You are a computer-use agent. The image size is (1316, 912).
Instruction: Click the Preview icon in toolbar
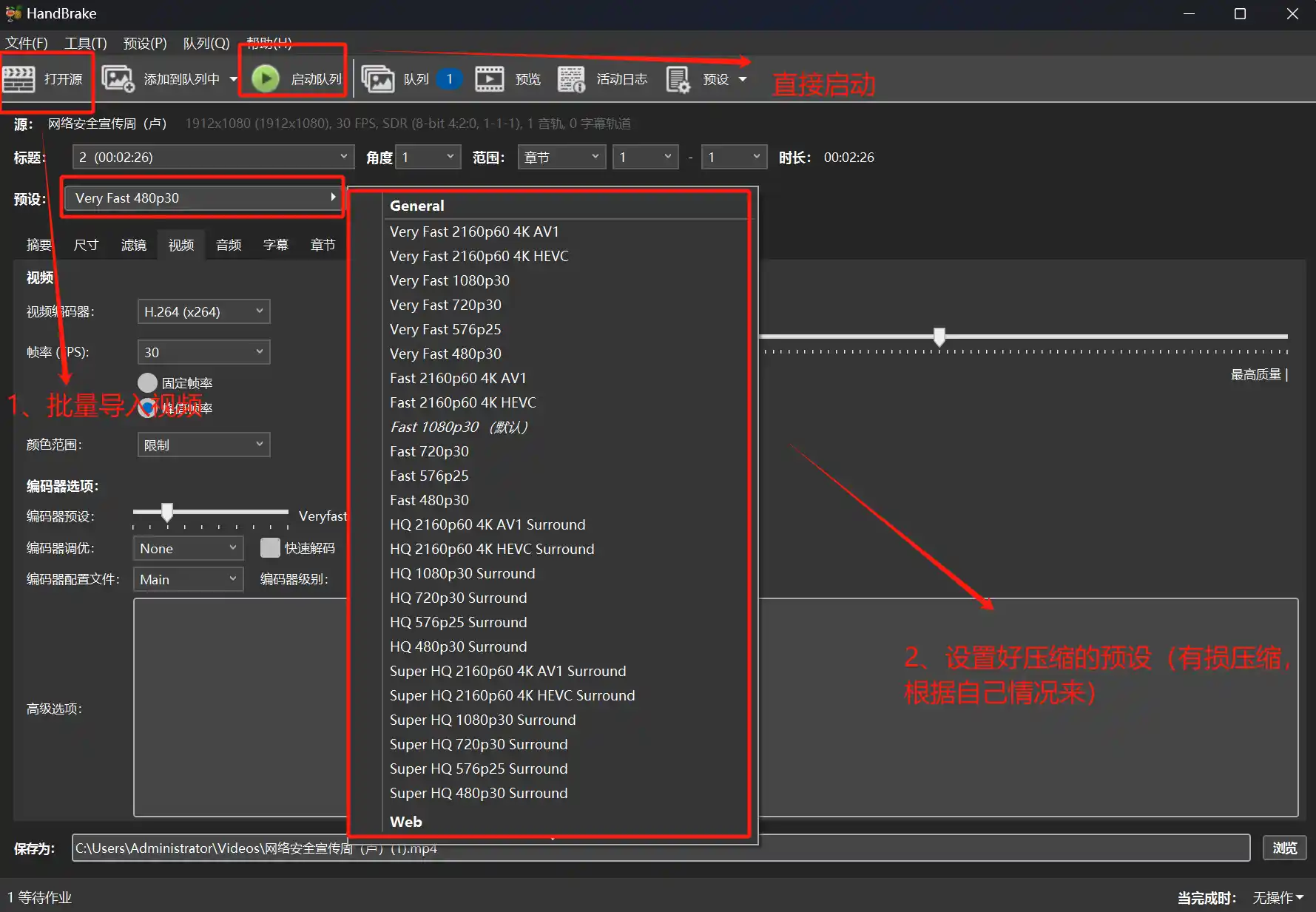tap(489, 79)
